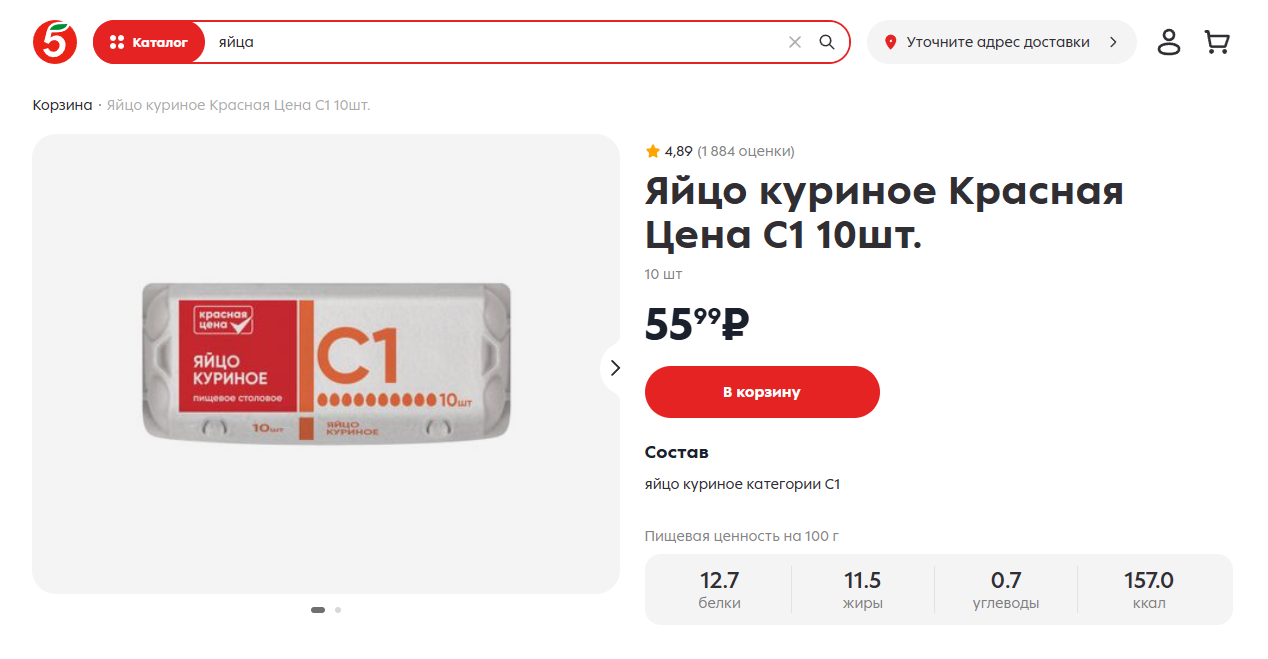Go to Корзина breadcrumb link
Viewport: 1268px width, 659px height.
[x=62, y=105]
